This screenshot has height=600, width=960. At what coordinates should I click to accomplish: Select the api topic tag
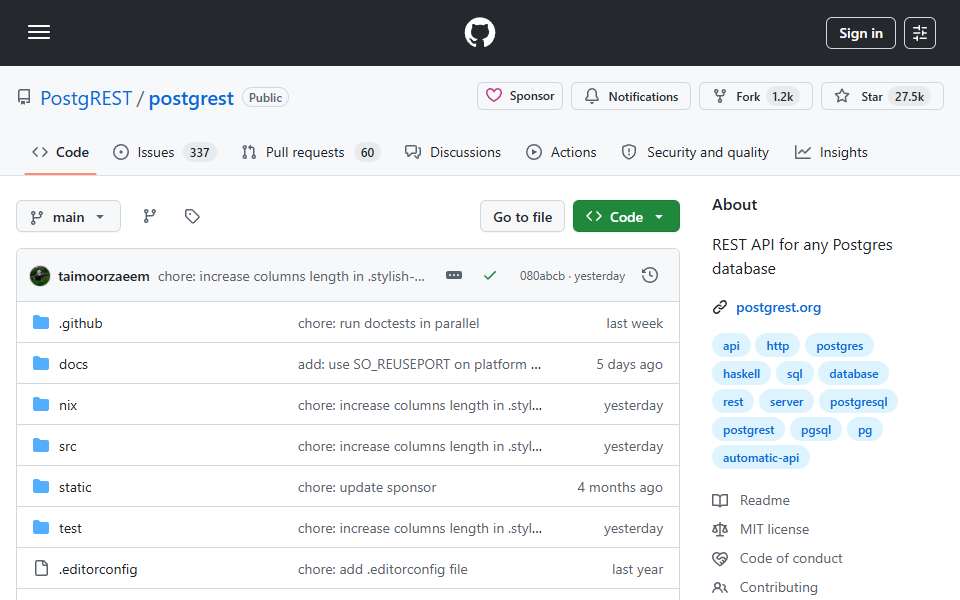pos(731,346)
